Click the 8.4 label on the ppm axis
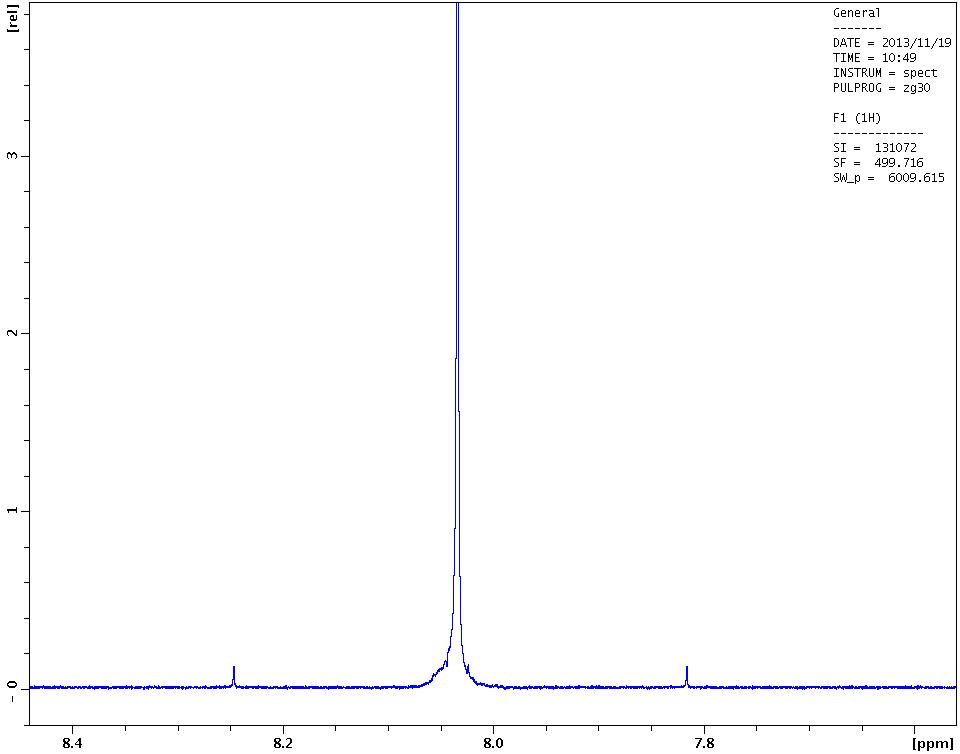 (x=72, y=742)
